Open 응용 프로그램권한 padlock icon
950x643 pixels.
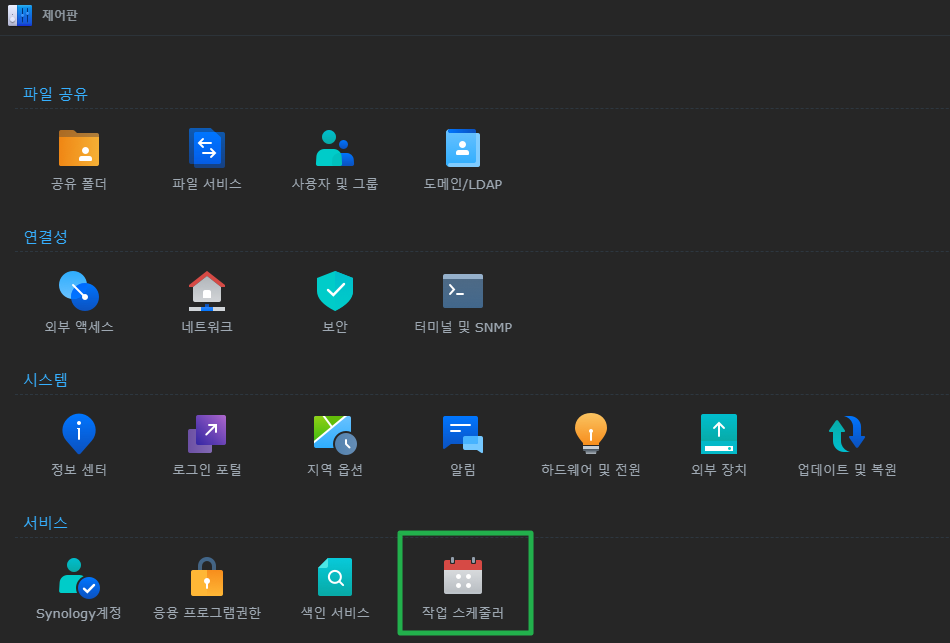coord(207,577)
